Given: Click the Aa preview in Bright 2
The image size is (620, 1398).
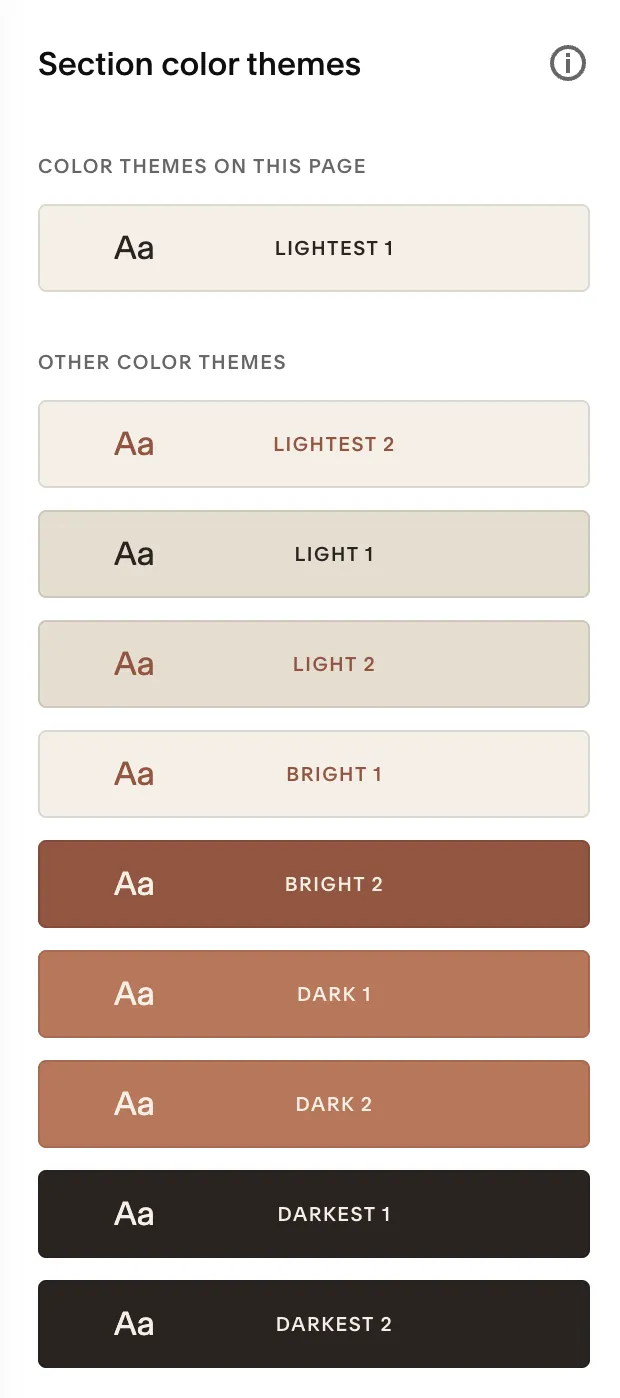Looking at the screenshot, I should tap(134, 883).
